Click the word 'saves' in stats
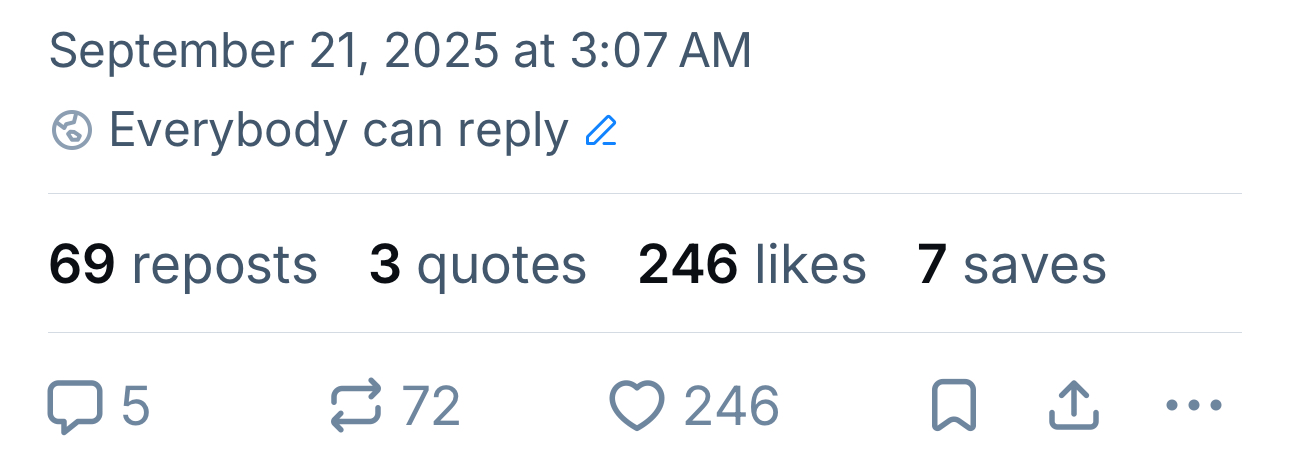The image size is (1290, 469). click(x=1035, y=265)
